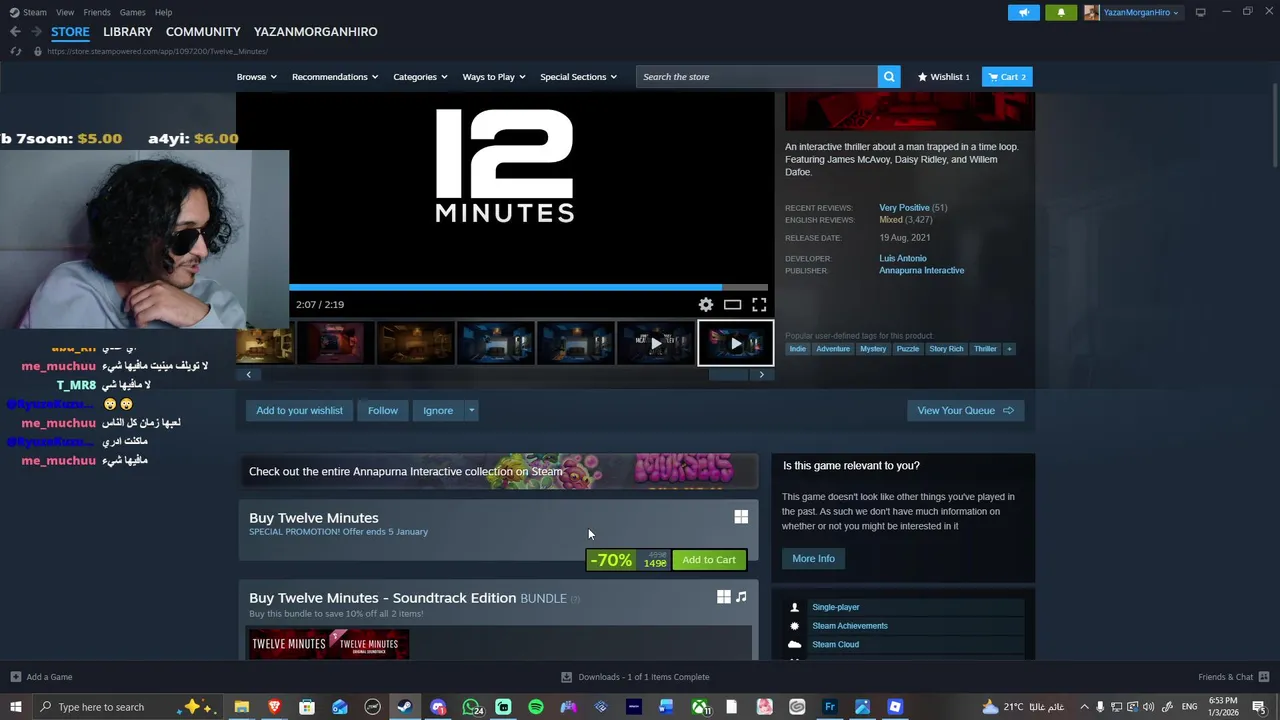
Task: Show hidden system tray icons
Action: [x=1084, y=707]
